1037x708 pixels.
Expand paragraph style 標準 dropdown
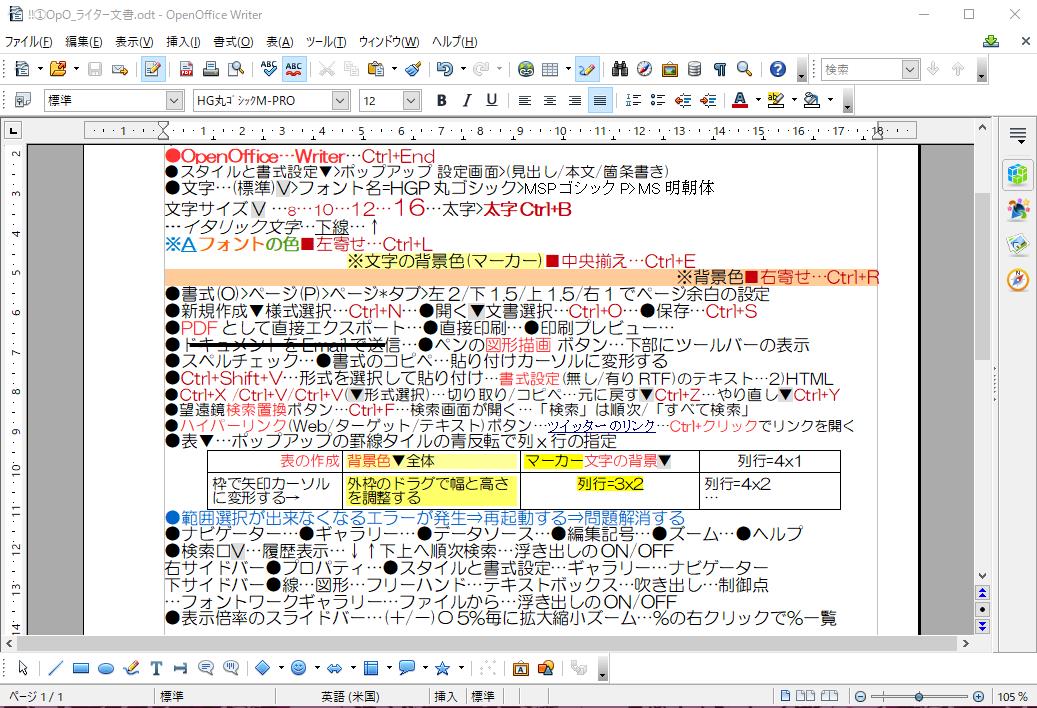175,100
